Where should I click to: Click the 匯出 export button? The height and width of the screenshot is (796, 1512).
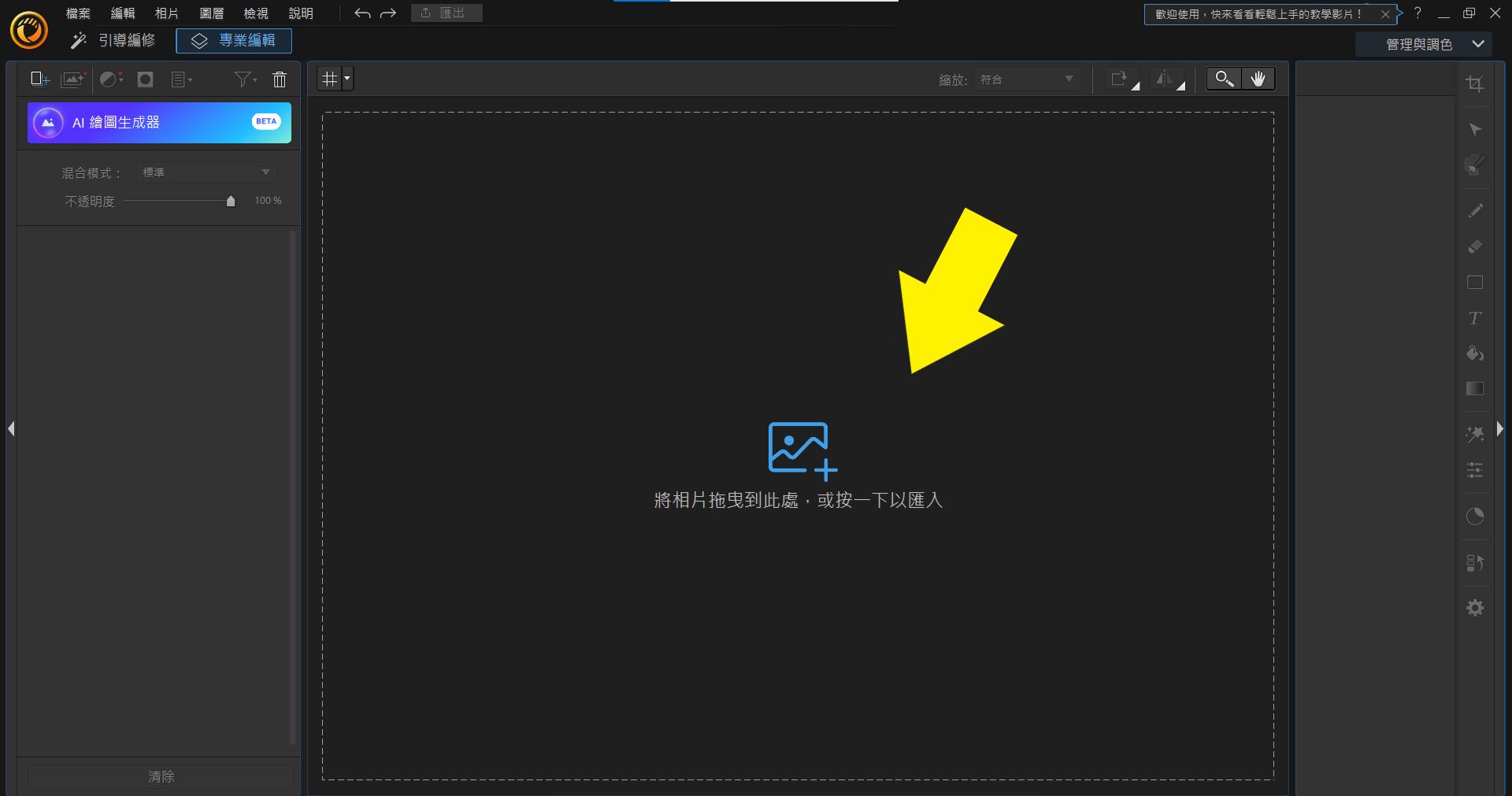point(447,13)
